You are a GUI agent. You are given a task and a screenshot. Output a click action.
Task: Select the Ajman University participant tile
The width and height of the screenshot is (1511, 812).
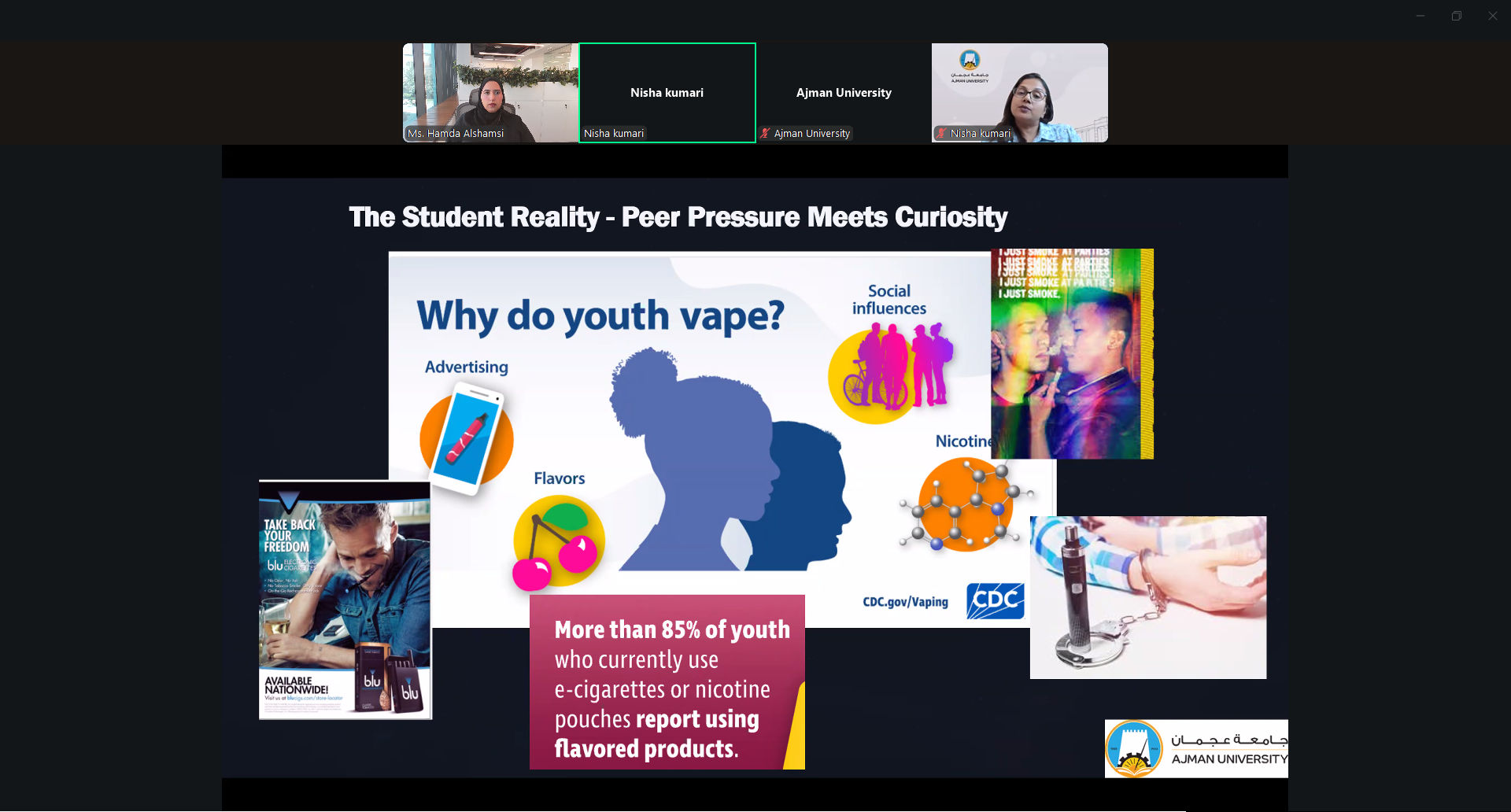844,93
